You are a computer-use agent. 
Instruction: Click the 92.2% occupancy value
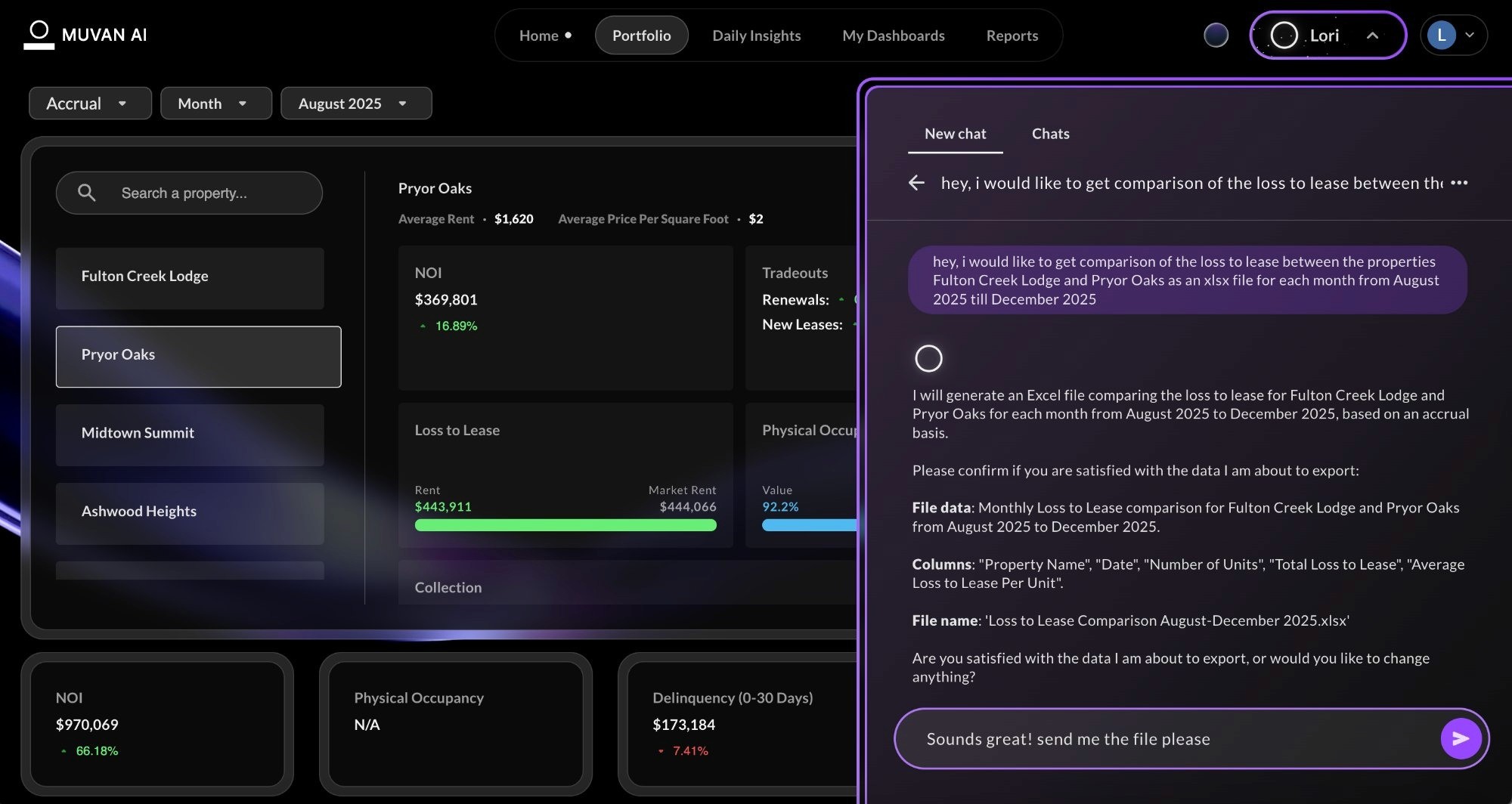coord(780,506)
